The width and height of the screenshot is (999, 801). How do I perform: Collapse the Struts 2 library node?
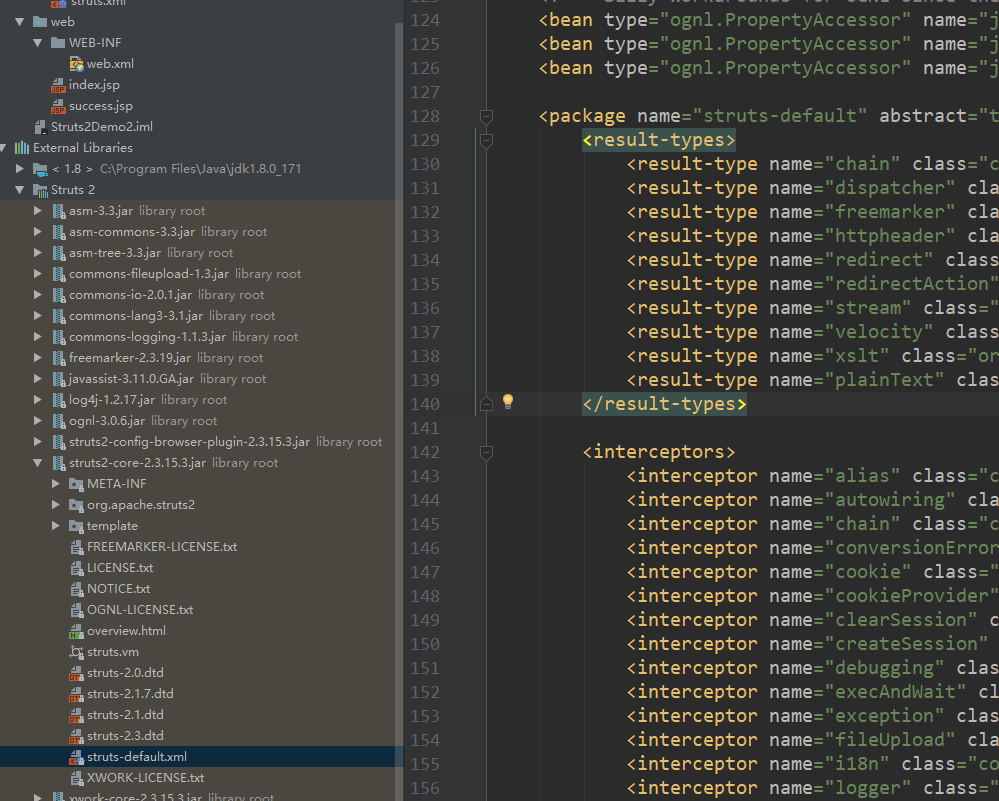point(20,190)
